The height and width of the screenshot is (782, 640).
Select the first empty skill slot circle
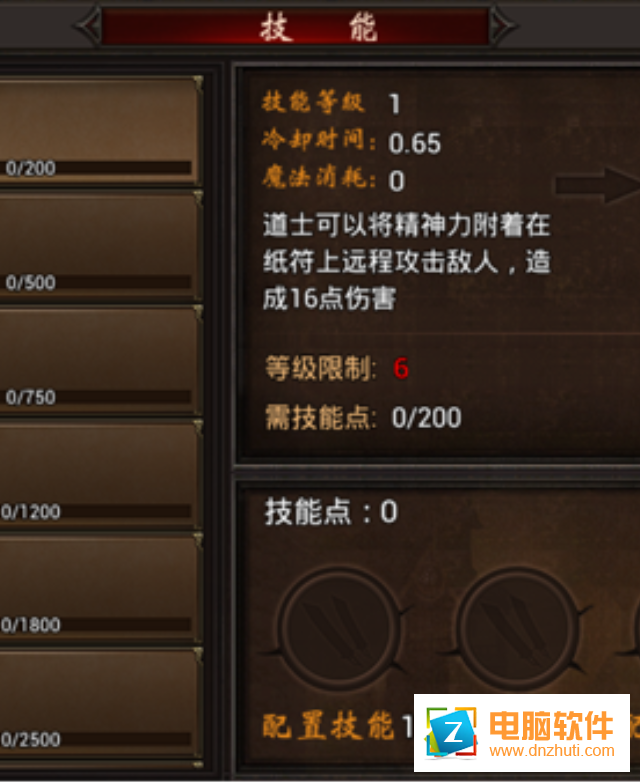coord(339,629)
